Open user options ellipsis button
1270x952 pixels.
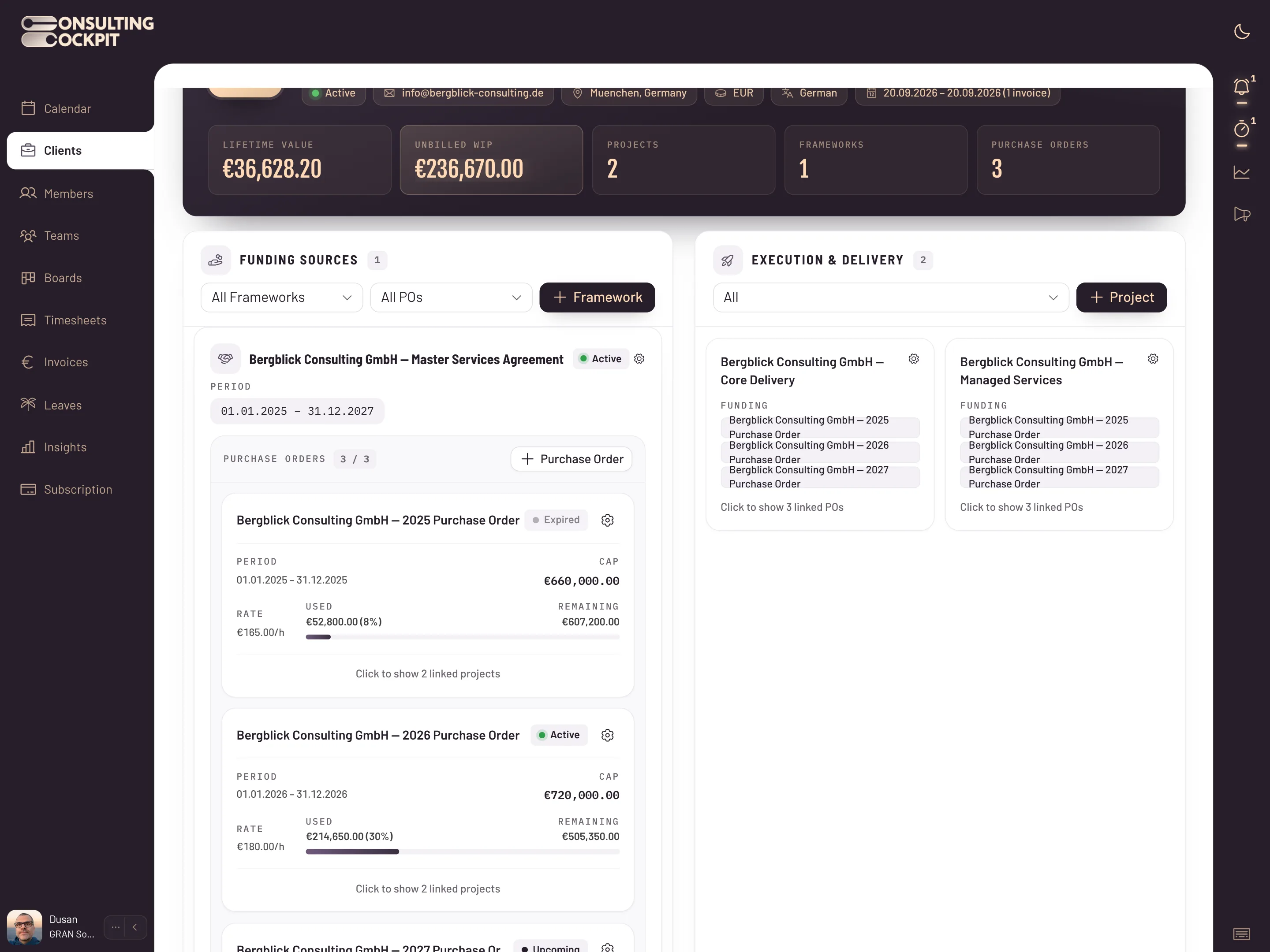coord(115,927)
